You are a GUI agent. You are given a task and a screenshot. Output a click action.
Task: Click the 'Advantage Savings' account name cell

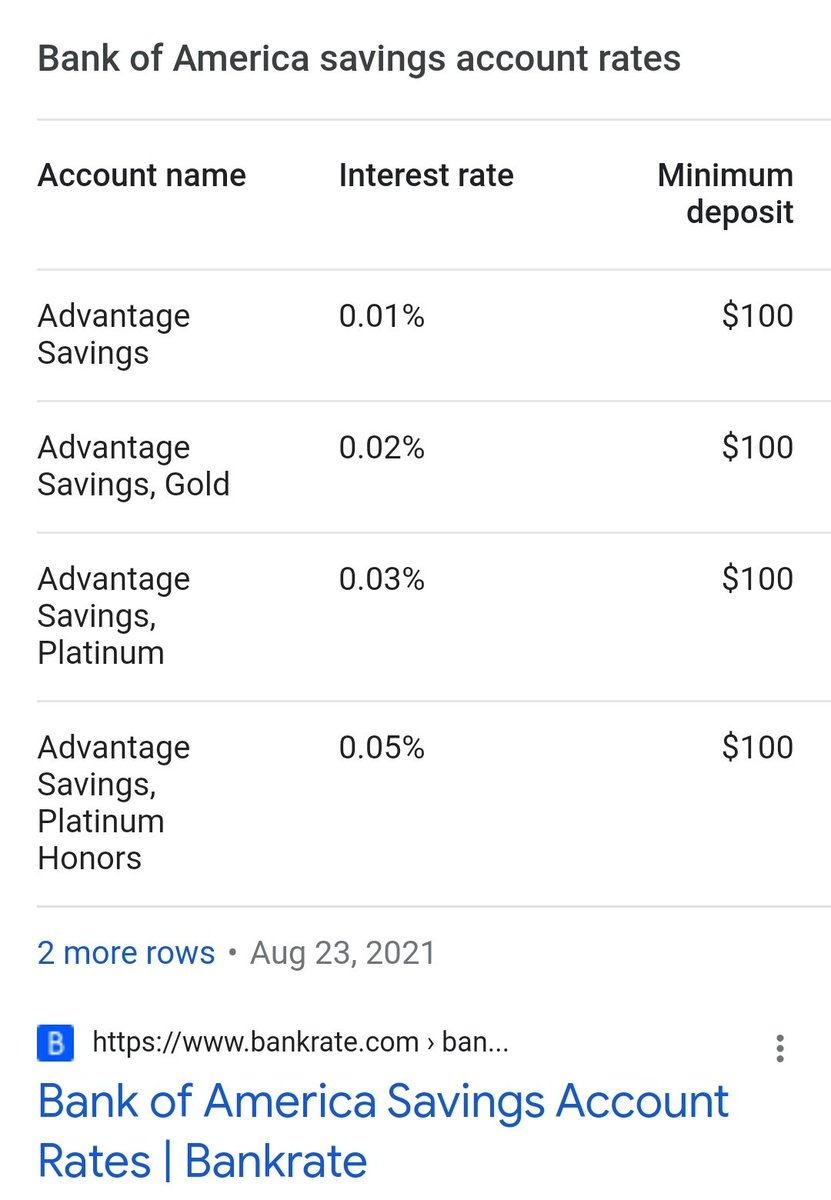114,334
